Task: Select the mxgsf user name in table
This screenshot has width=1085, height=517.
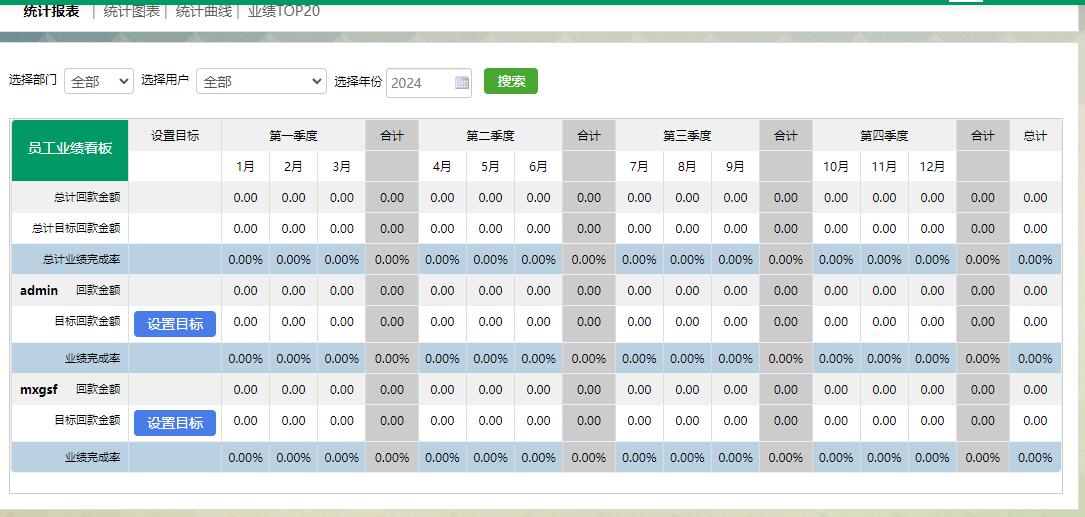Action: [x=39, y=390]
